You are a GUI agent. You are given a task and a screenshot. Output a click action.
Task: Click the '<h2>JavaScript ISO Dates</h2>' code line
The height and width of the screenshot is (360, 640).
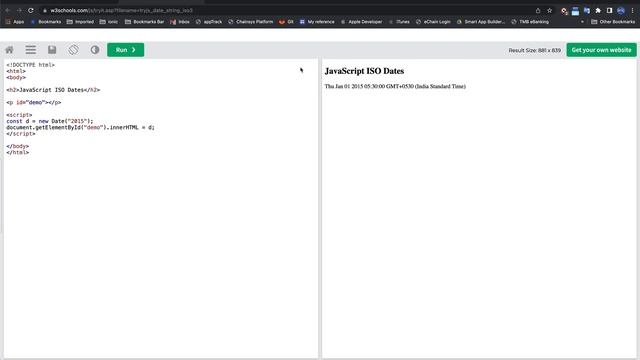53,90
